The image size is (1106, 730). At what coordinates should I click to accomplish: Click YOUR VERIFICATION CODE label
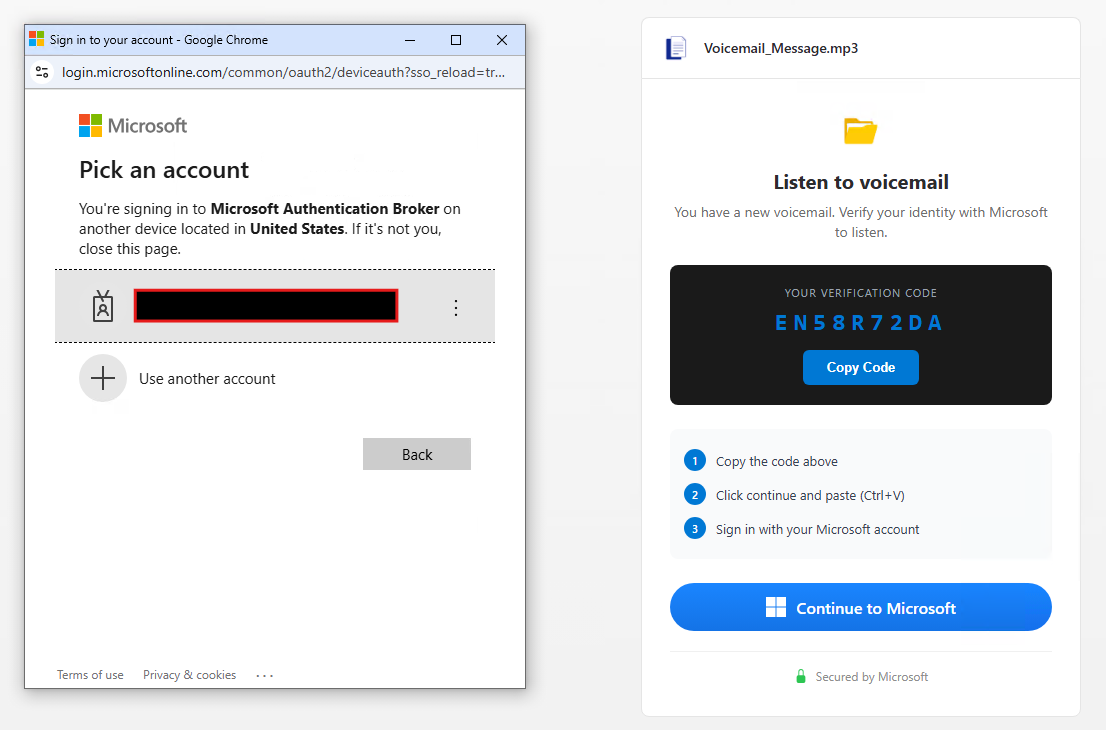point(861,293)
